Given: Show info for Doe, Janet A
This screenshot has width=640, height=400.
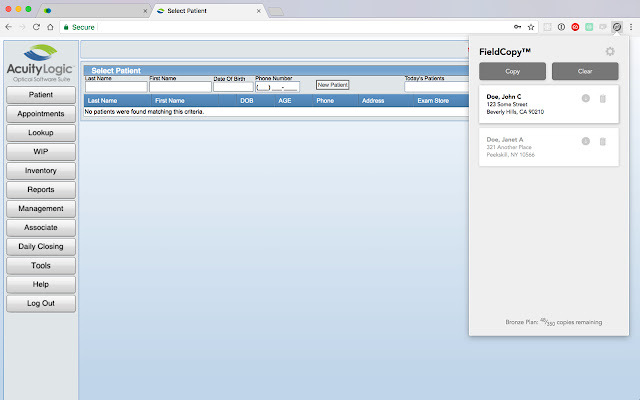Looking at the screenshot, I should (x=586, y=141).
